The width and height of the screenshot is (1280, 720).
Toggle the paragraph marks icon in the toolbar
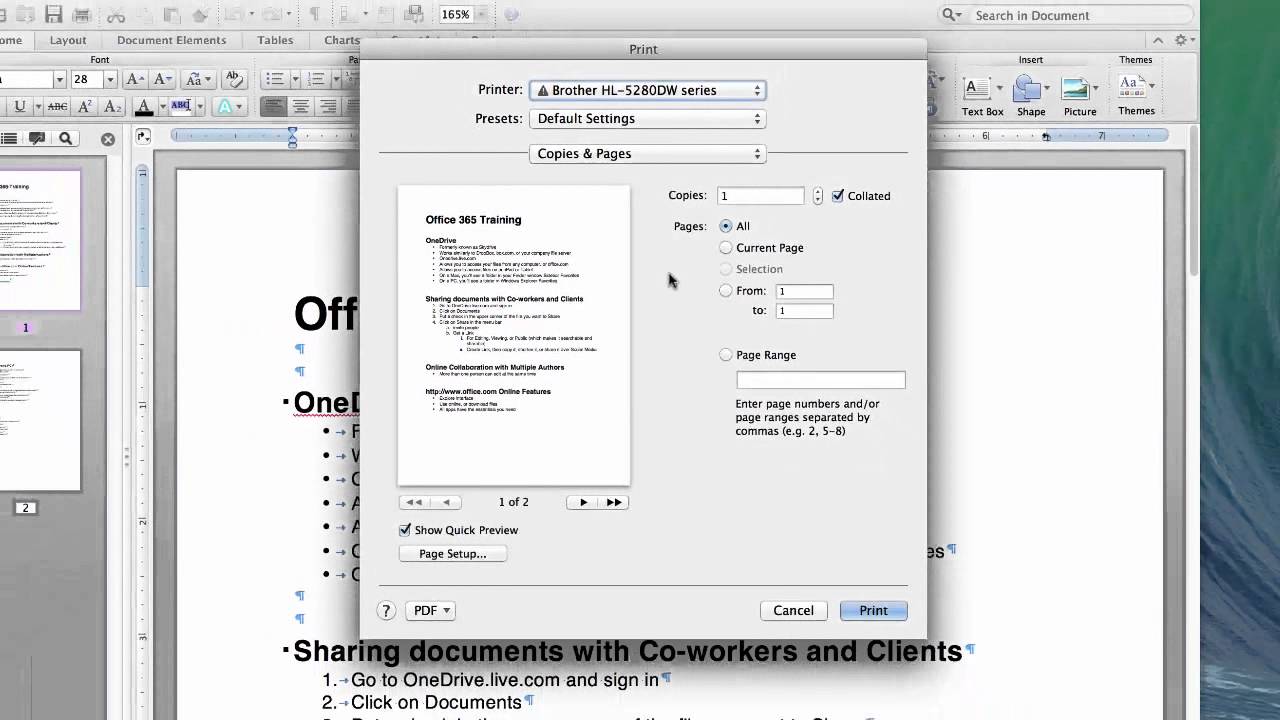coord(314,15)
